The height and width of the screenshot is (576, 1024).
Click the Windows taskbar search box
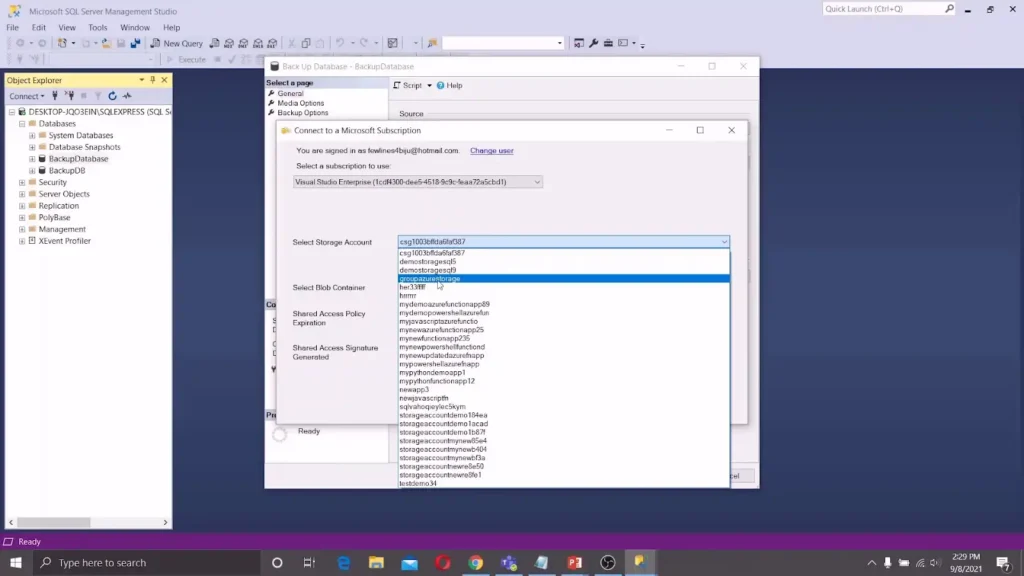tap(146, 562)
